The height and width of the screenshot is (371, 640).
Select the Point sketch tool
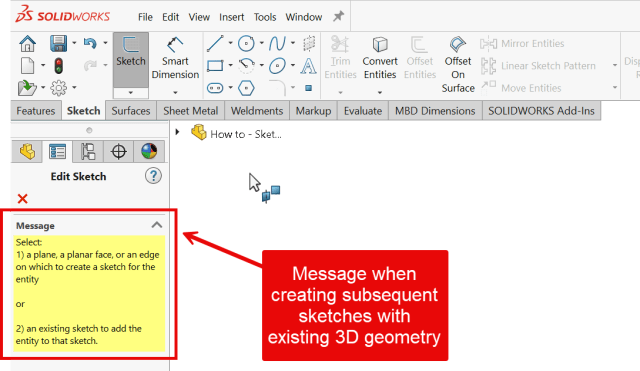click(309, 88)
